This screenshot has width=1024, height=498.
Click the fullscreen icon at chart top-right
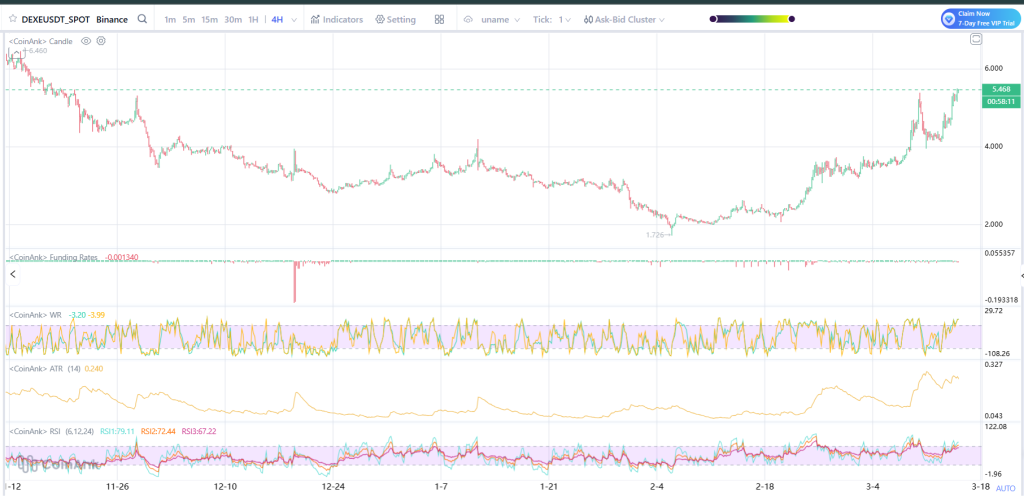coord(976,39)
